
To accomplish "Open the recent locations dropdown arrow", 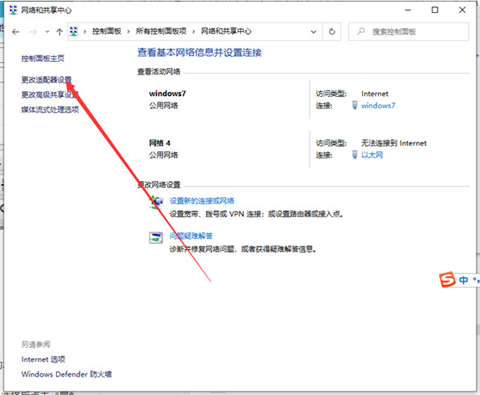I will coord(47,32).
